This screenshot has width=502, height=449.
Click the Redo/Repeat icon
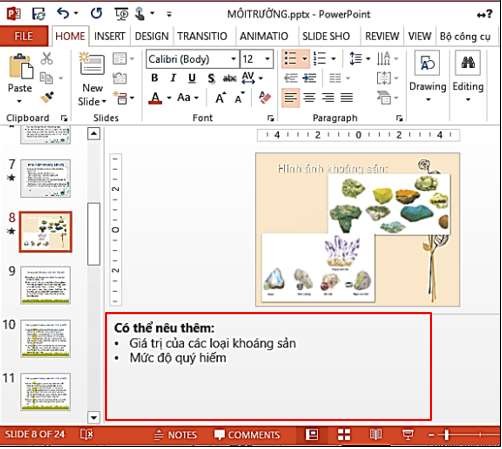(x=96, y=13)
